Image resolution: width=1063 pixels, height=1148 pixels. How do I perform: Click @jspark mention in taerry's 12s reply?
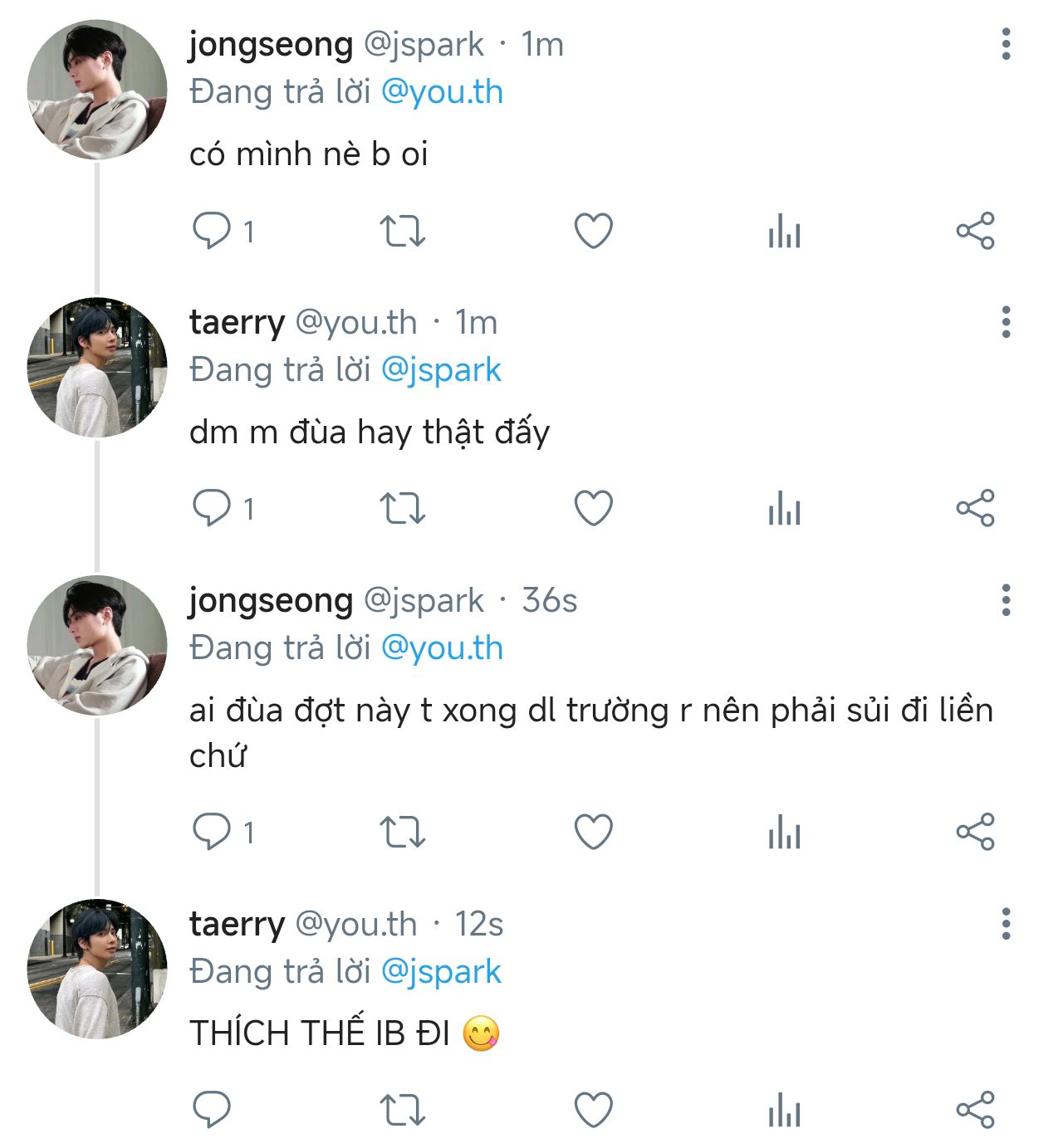pyautogui.click(x=441, y=971)
